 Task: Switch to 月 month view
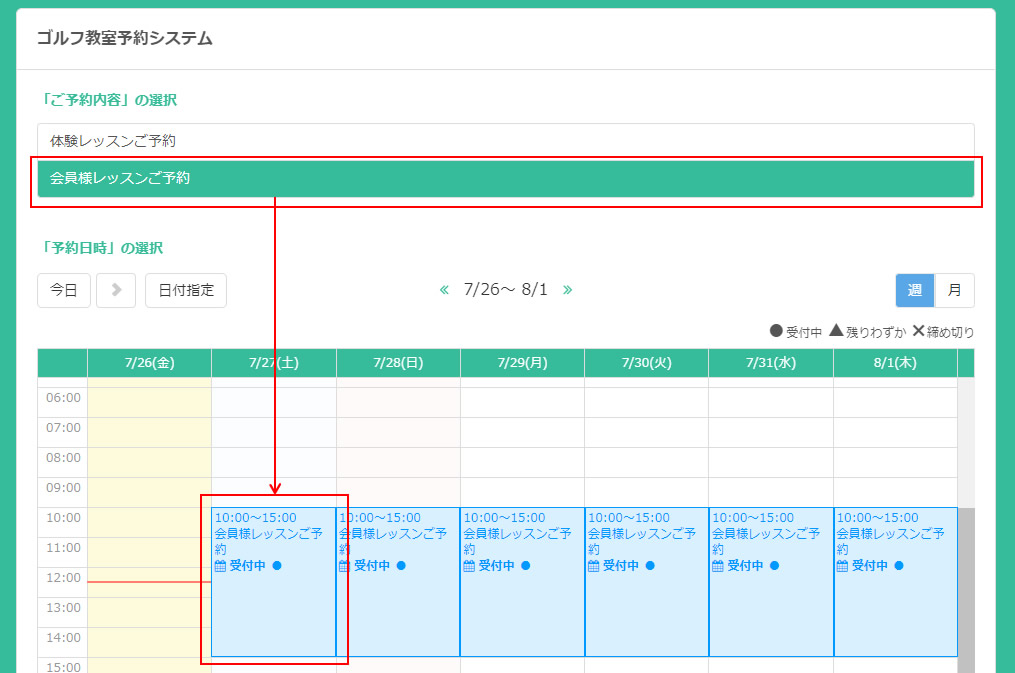(x=954, y=290)
